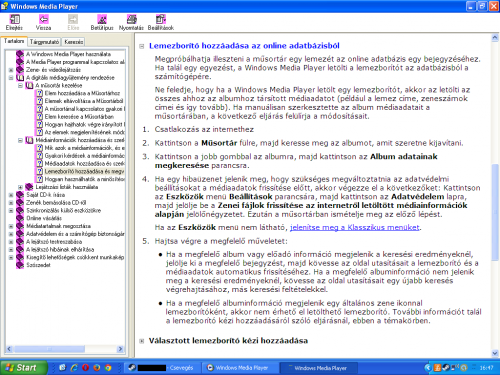Switch to the Tárgymutató tab
Screen dimensions: 500x375
(x=44, y=42)
